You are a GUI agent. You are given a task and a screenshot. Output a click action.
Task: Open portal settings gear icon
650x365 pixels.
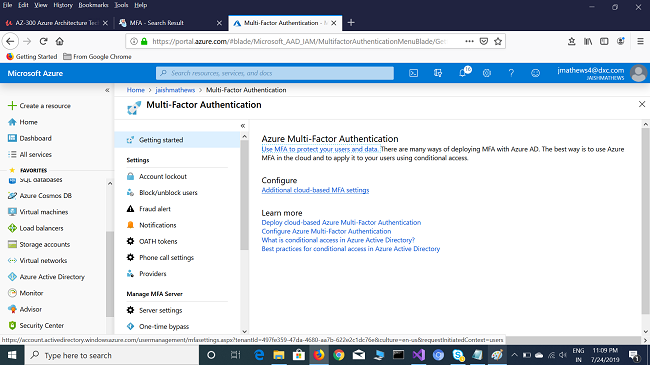pos(487,73)
